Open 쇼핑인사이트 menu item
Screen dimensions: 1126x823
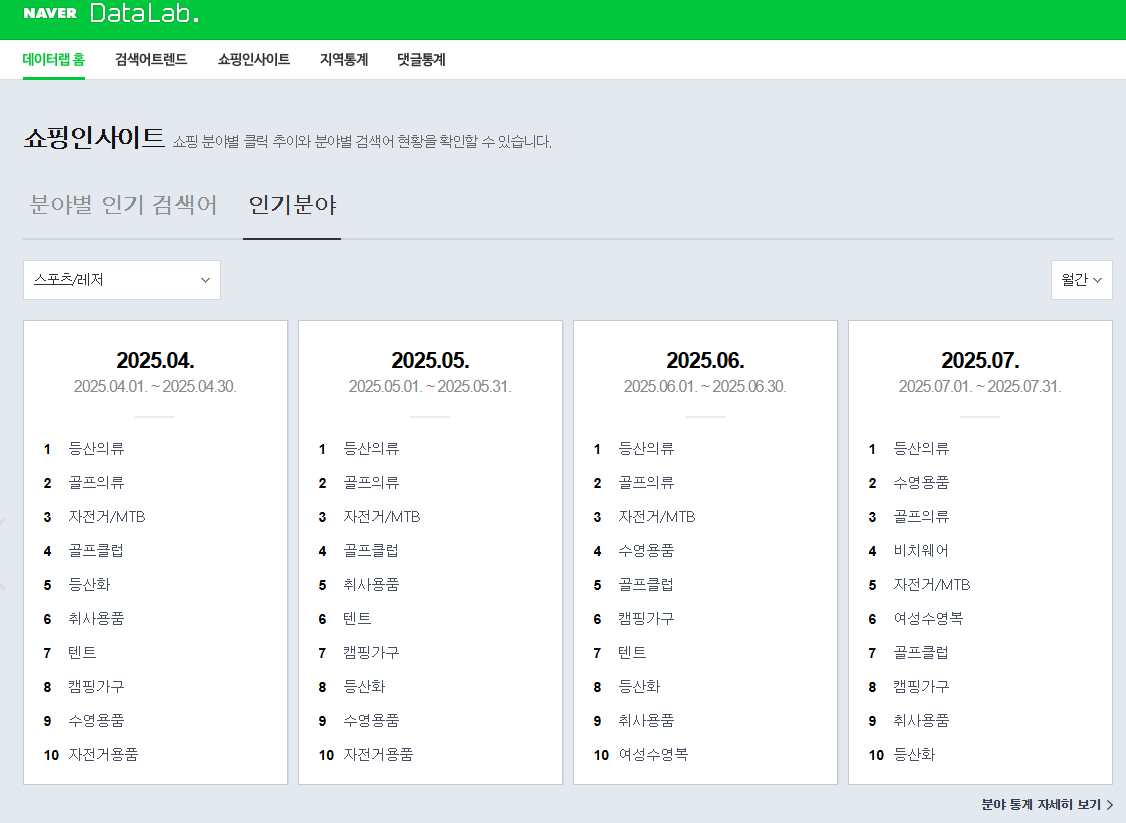254,60
